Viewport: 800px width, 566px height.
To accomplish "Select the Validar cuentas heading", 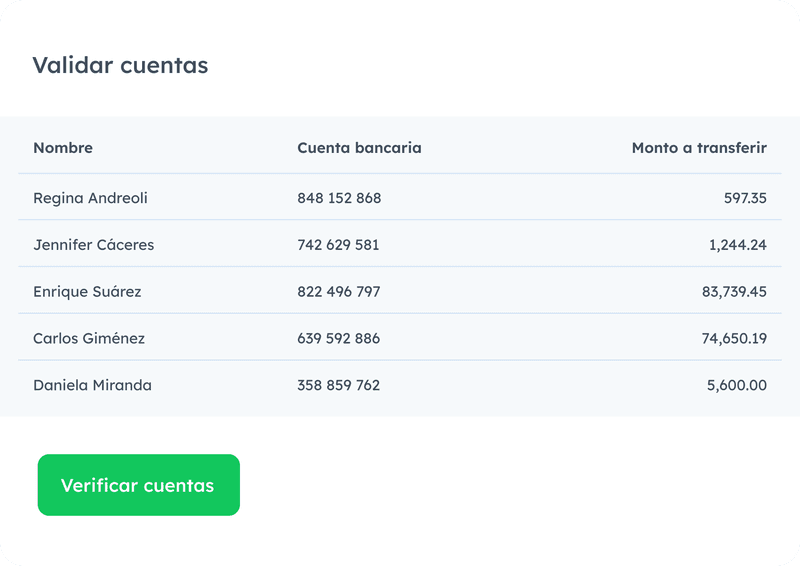I will [x=120, y=65].
